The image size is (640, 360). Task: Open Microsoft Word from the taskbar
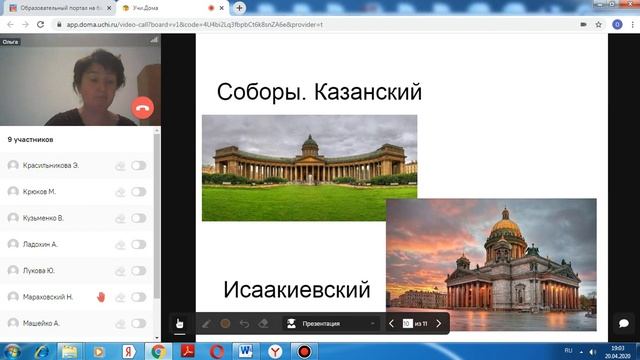tap(246, 351)
